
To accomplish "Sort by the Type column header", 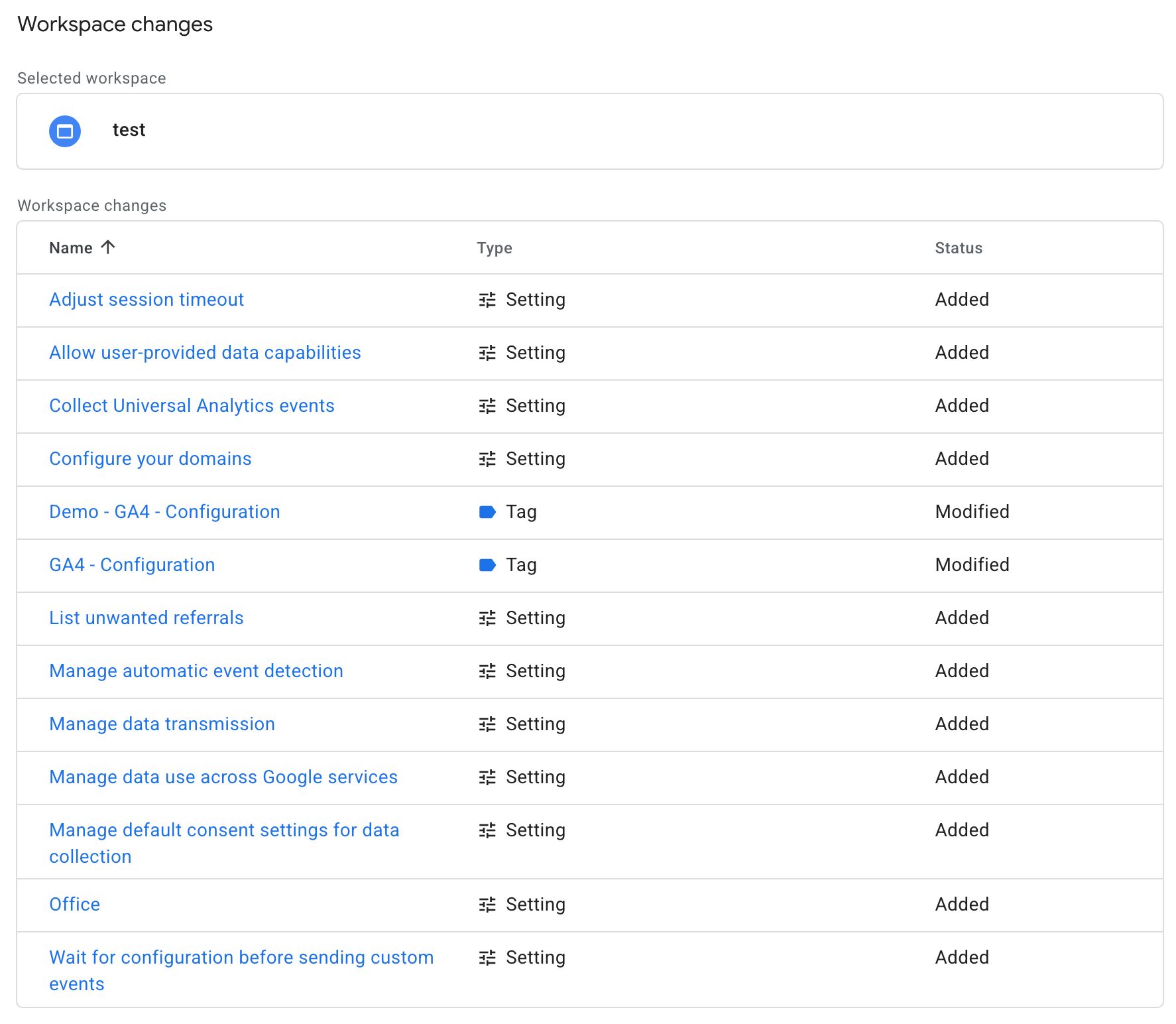I will click(x=495, y=248).
